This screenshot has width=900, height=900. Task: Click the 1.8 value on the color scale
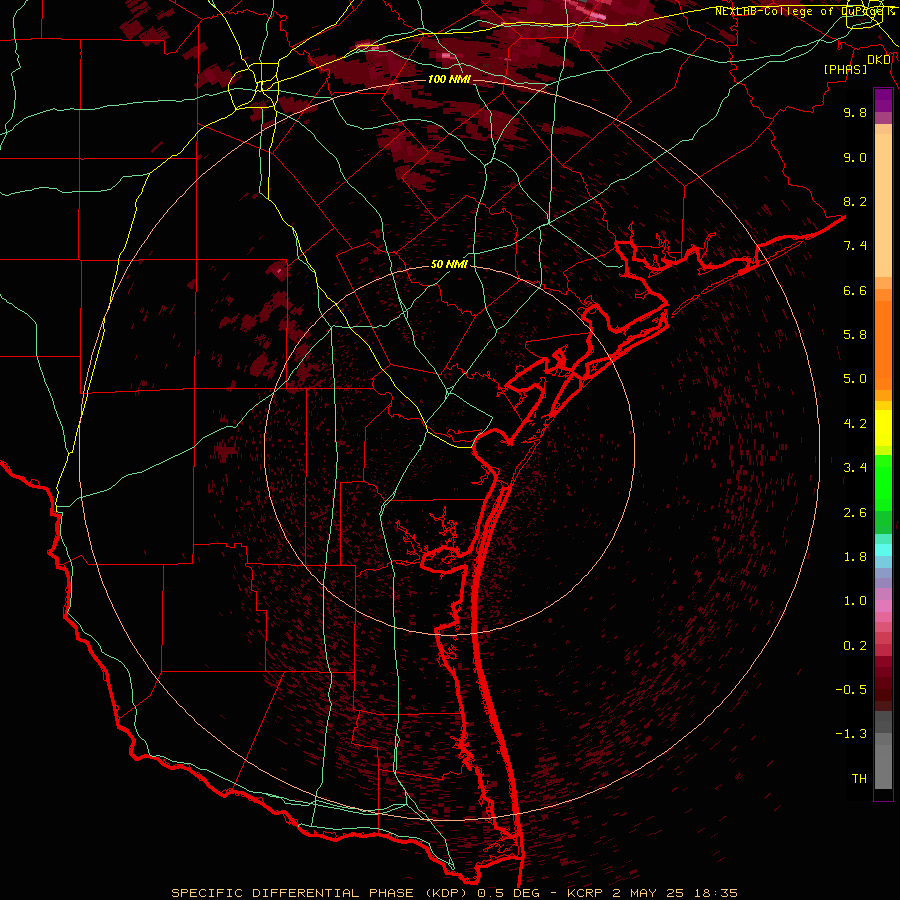pyautogui.click(x=855, y=557)
